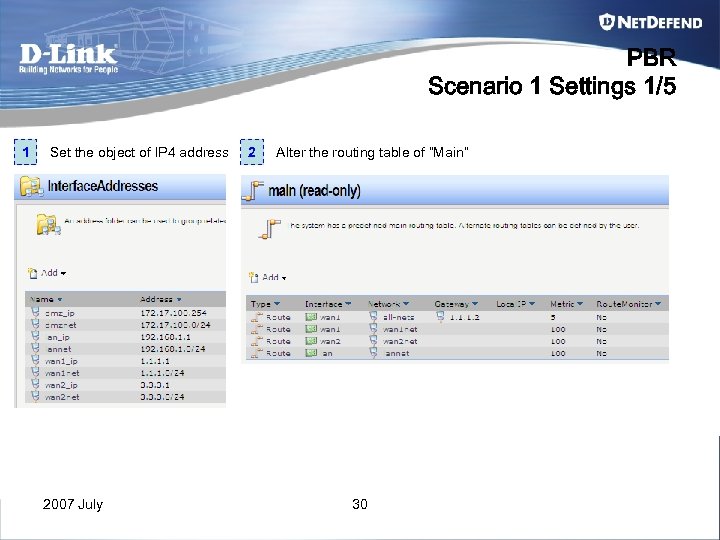Click the all-nets network object icon
Image resolution: width=720 pixels, height=540 pixels.
(373, 316)
